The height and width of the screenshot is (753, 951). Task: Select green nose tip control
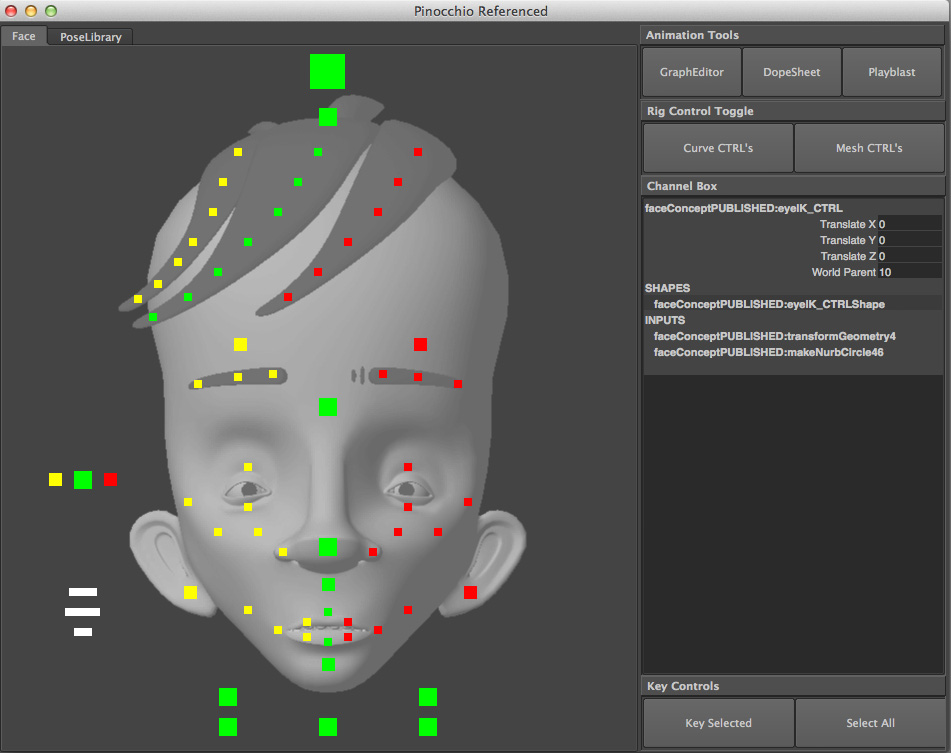(x=328, y=547)
